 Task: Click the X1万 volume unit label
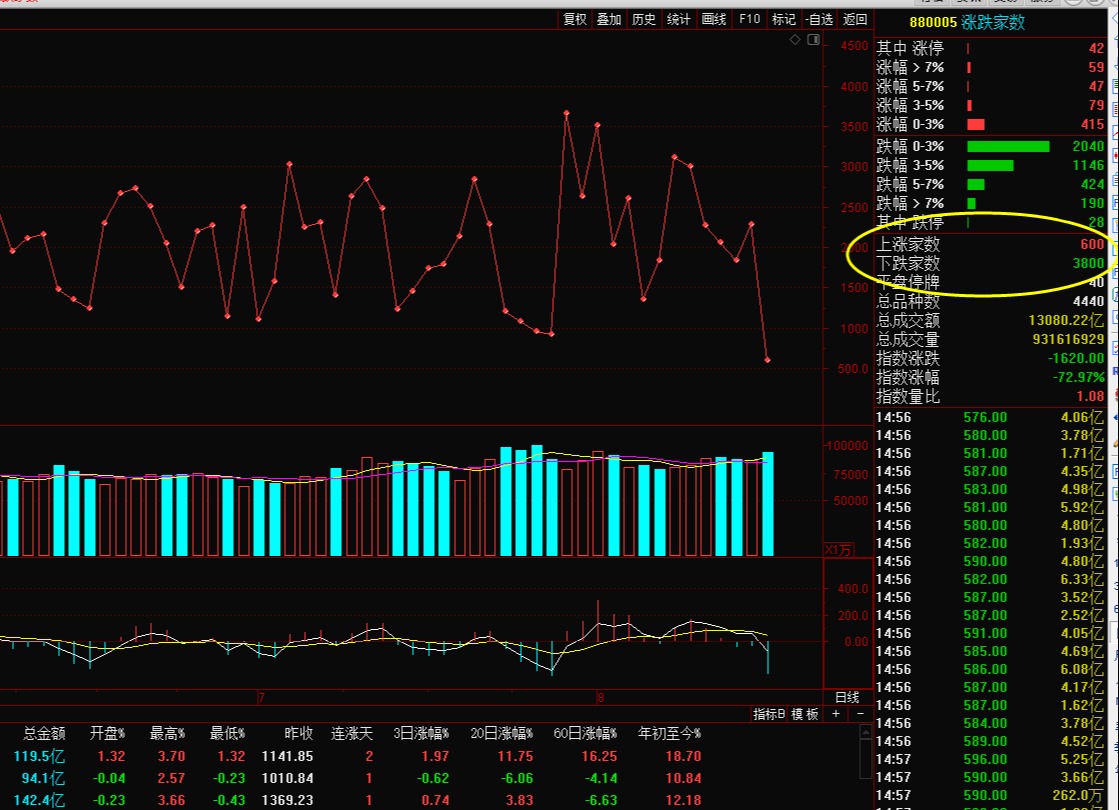[x=839, y=550]
